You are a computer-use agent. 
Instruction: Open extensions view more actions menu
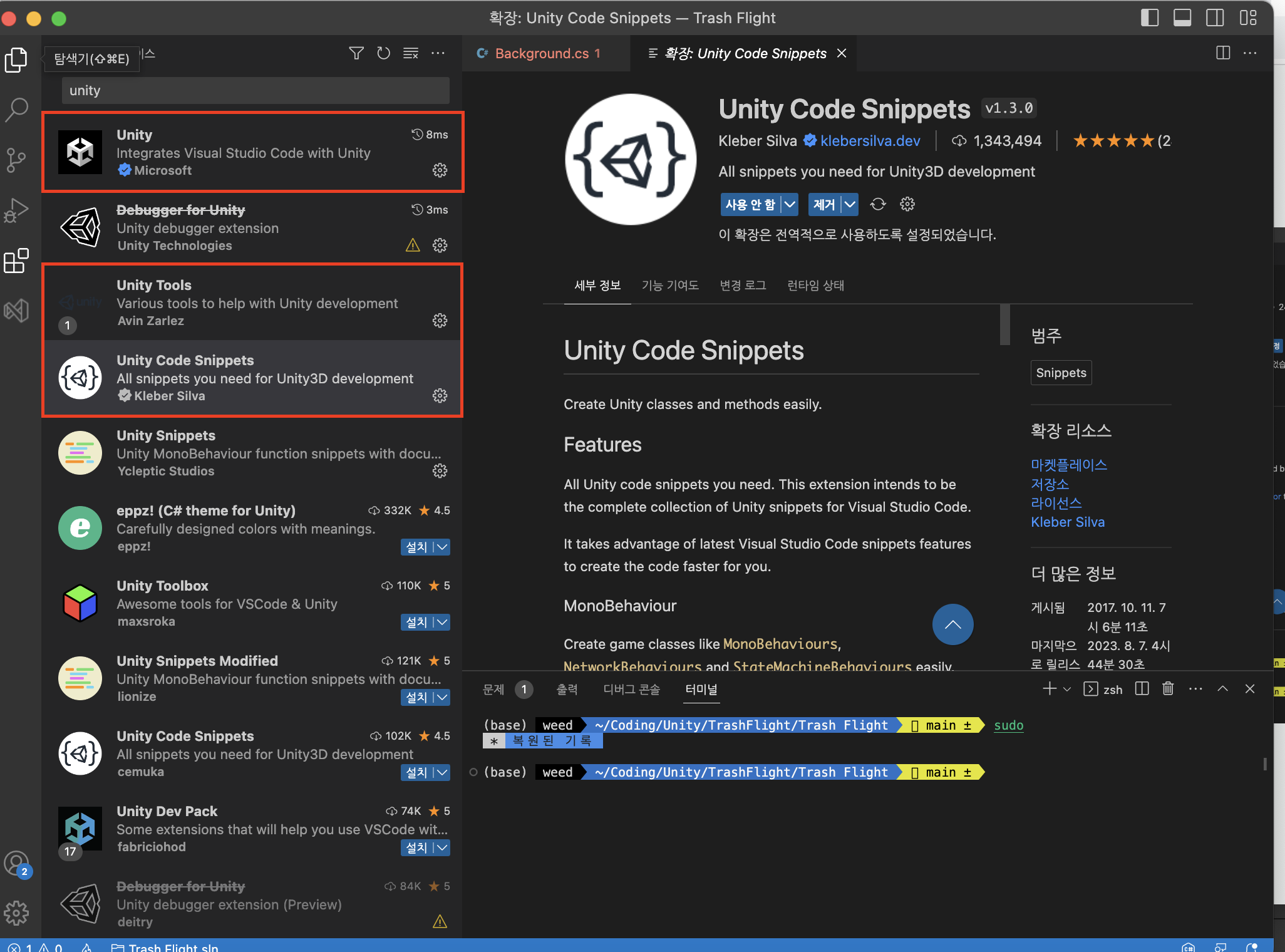438,53
